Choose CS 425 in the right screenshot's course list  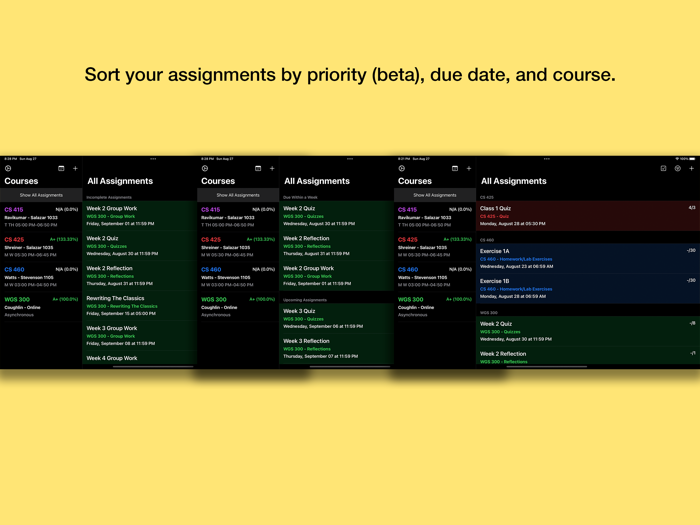[435, 247]
